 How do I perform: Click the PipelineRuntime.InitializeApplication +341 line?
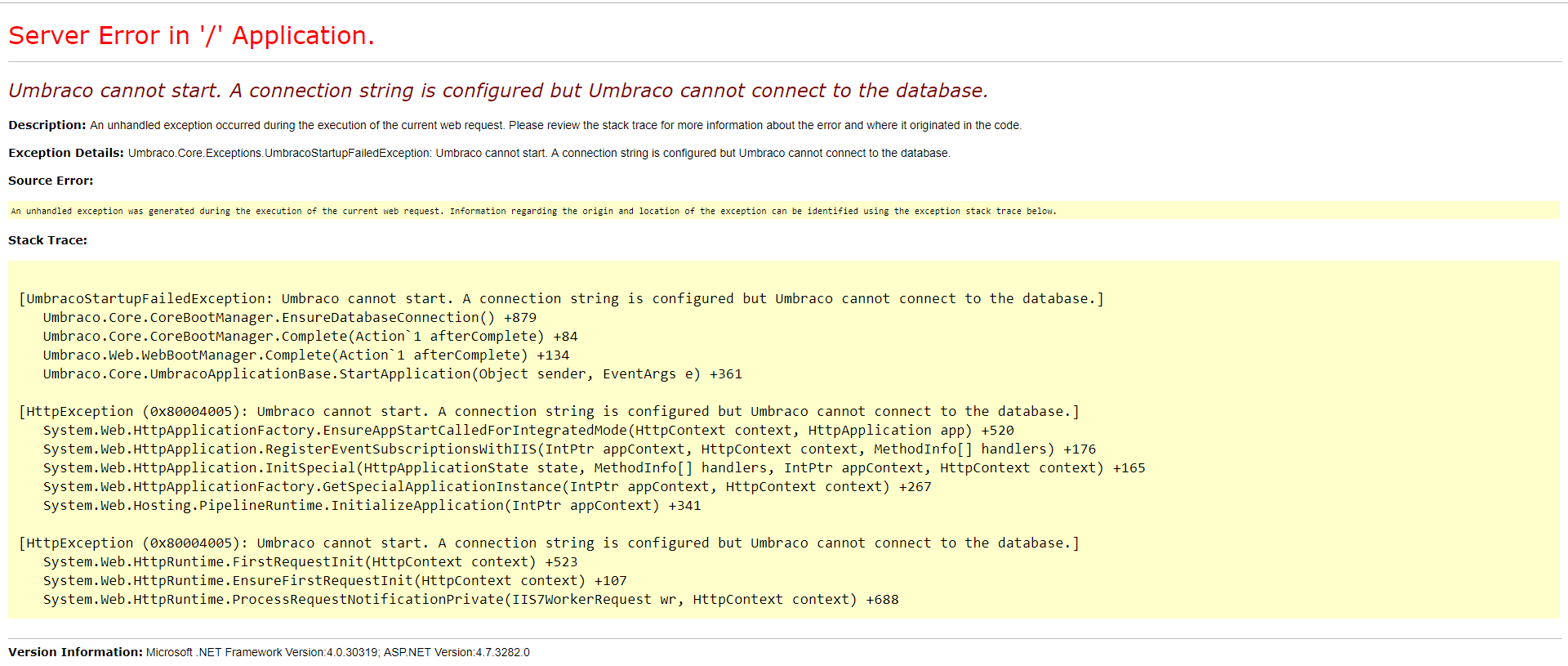(x=372, y=506)
